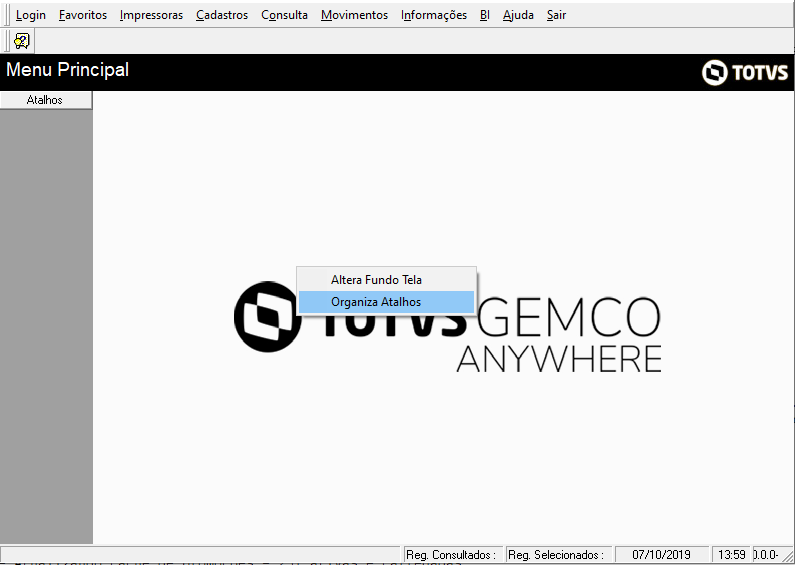Click the Sair menu item
The width and height of the screenshot is (795, 565).
click(556, 15)
